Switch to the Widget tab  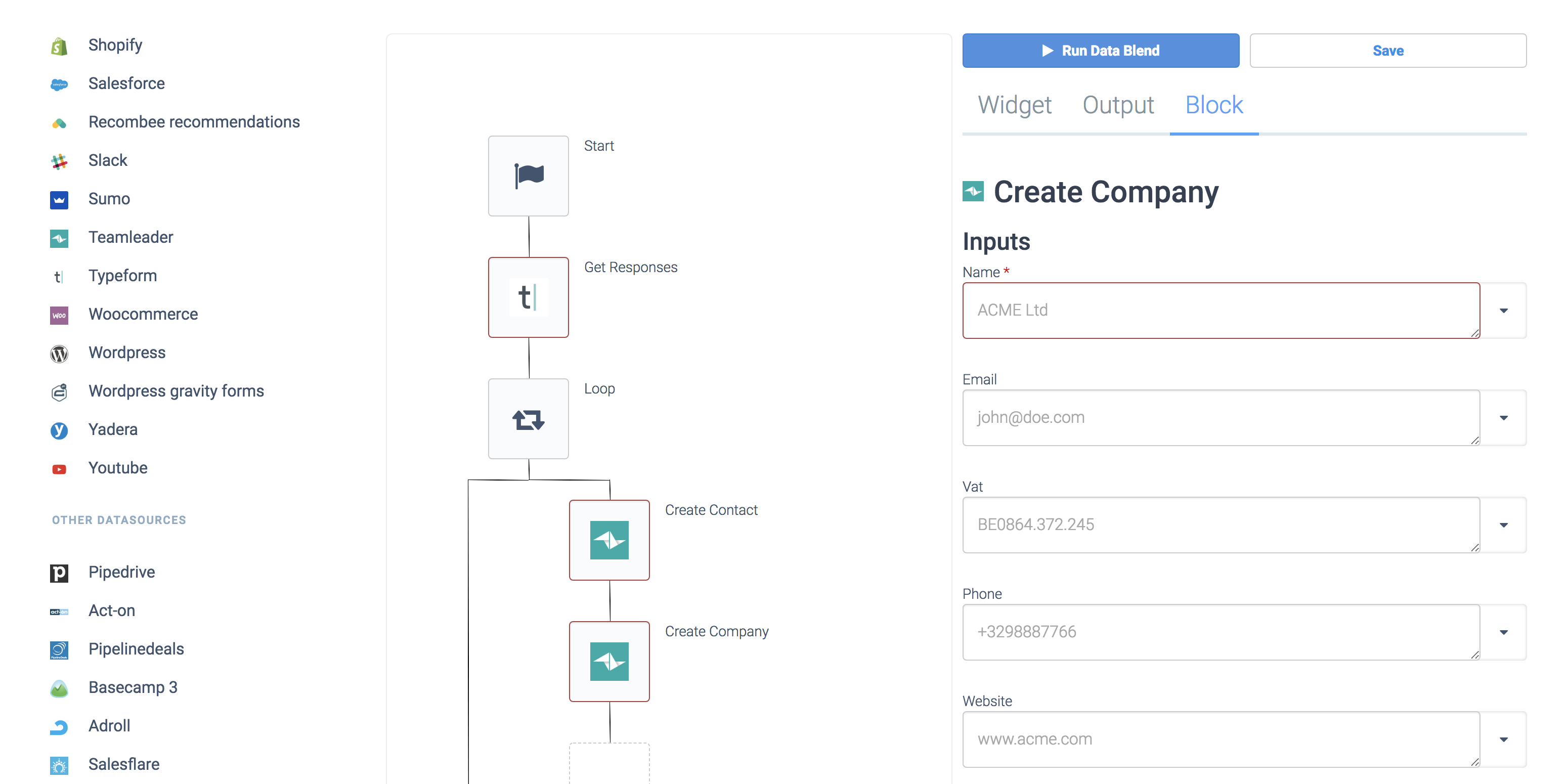click(1014, 105)
